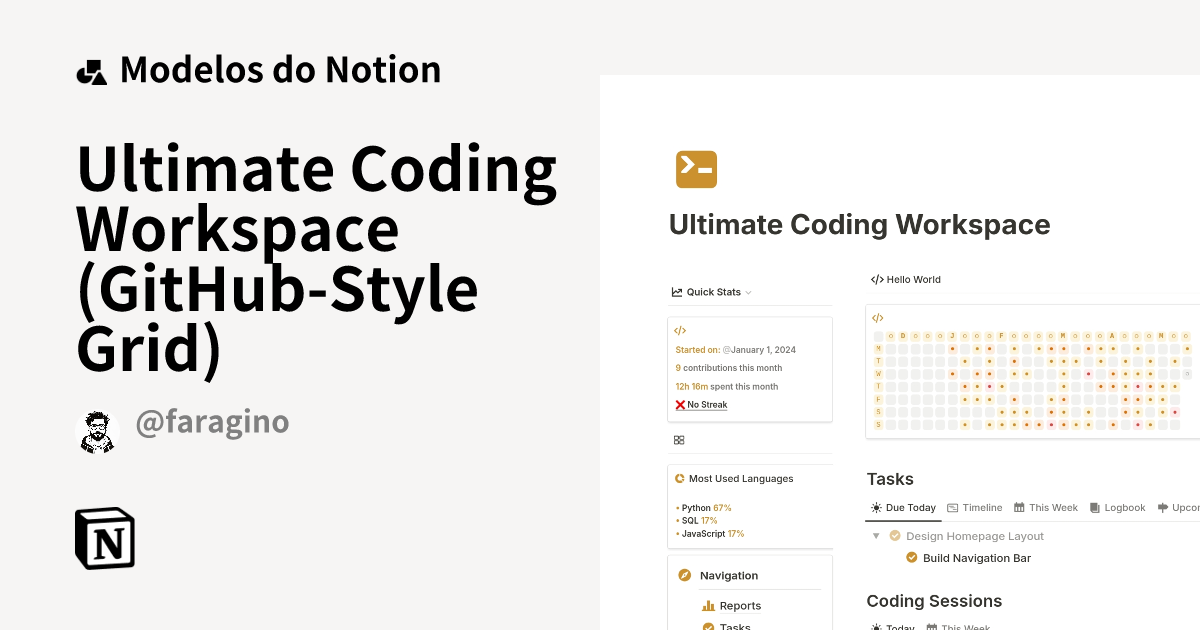
Task: Click the Reports link in Navigation
Action: 740,605
